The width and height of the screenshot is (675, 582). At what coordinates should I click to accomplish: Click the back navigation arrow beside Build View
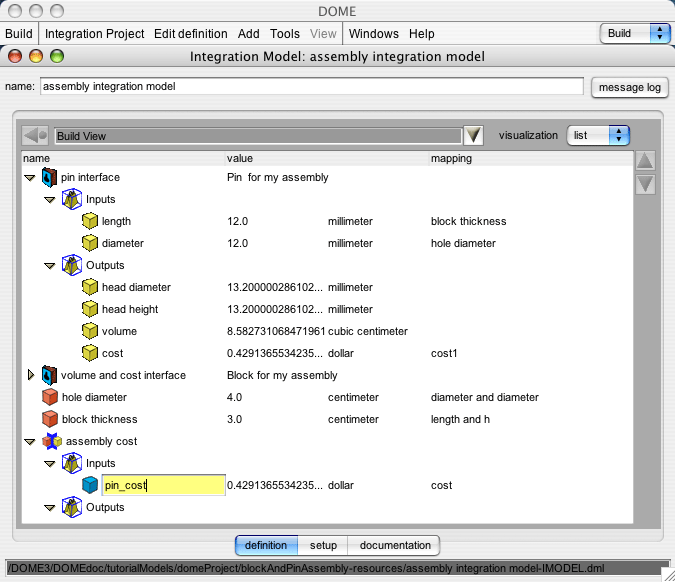click(35, 136)
